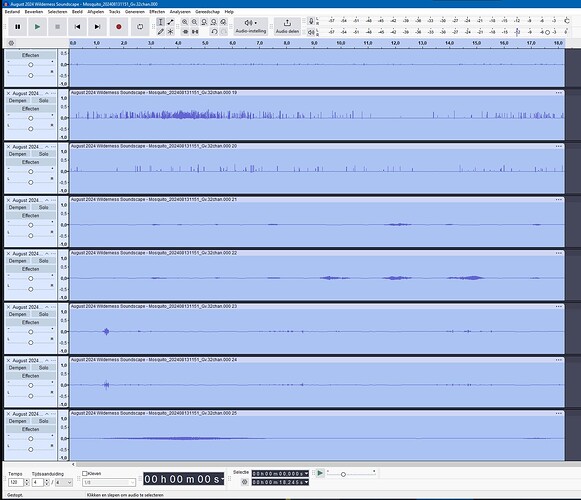Close the chan.000 22 track with X
Image resolution: width=581 pixels, height=500 pixels.
click(x=8, y=254)
